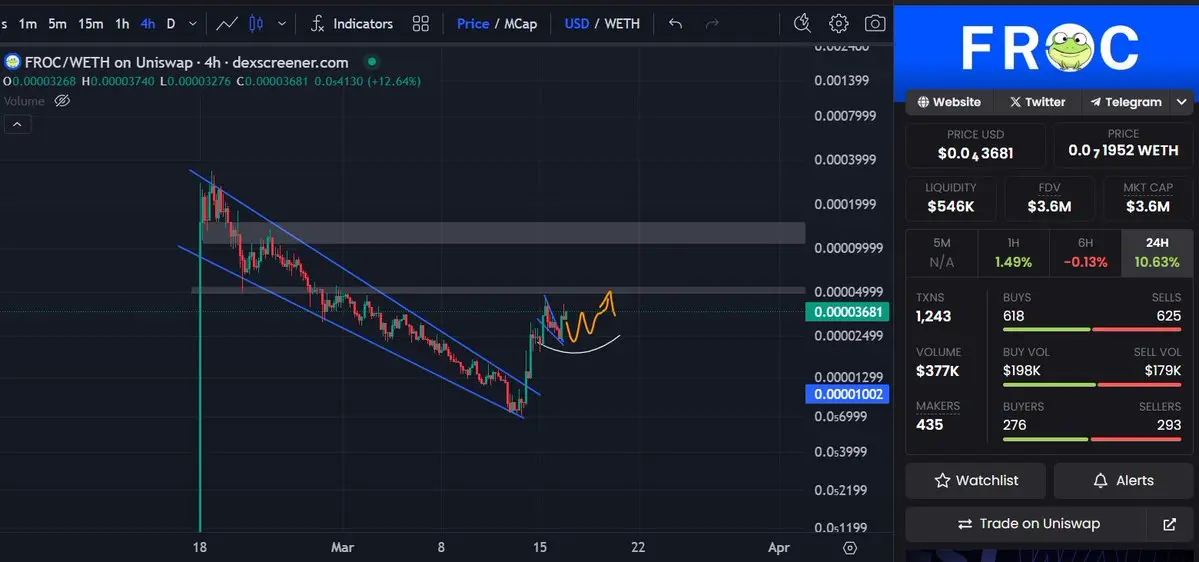This screenshot has width=1199, height=562.
Task: Click Trade on Uniswap button
Action: (x=1028, y=524)
